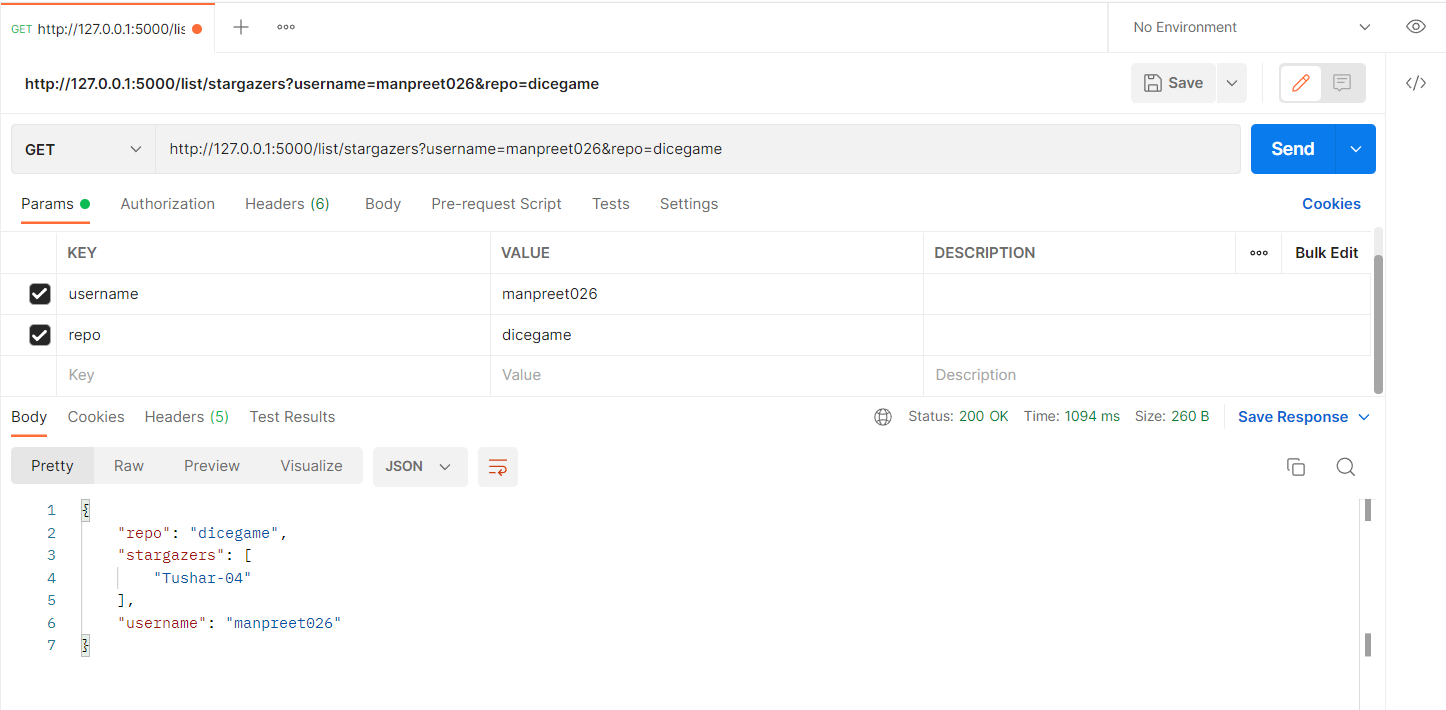Open the JSON response format dropdown
The width and height of the screenshot is (1446, 710).
pos(420,466)
